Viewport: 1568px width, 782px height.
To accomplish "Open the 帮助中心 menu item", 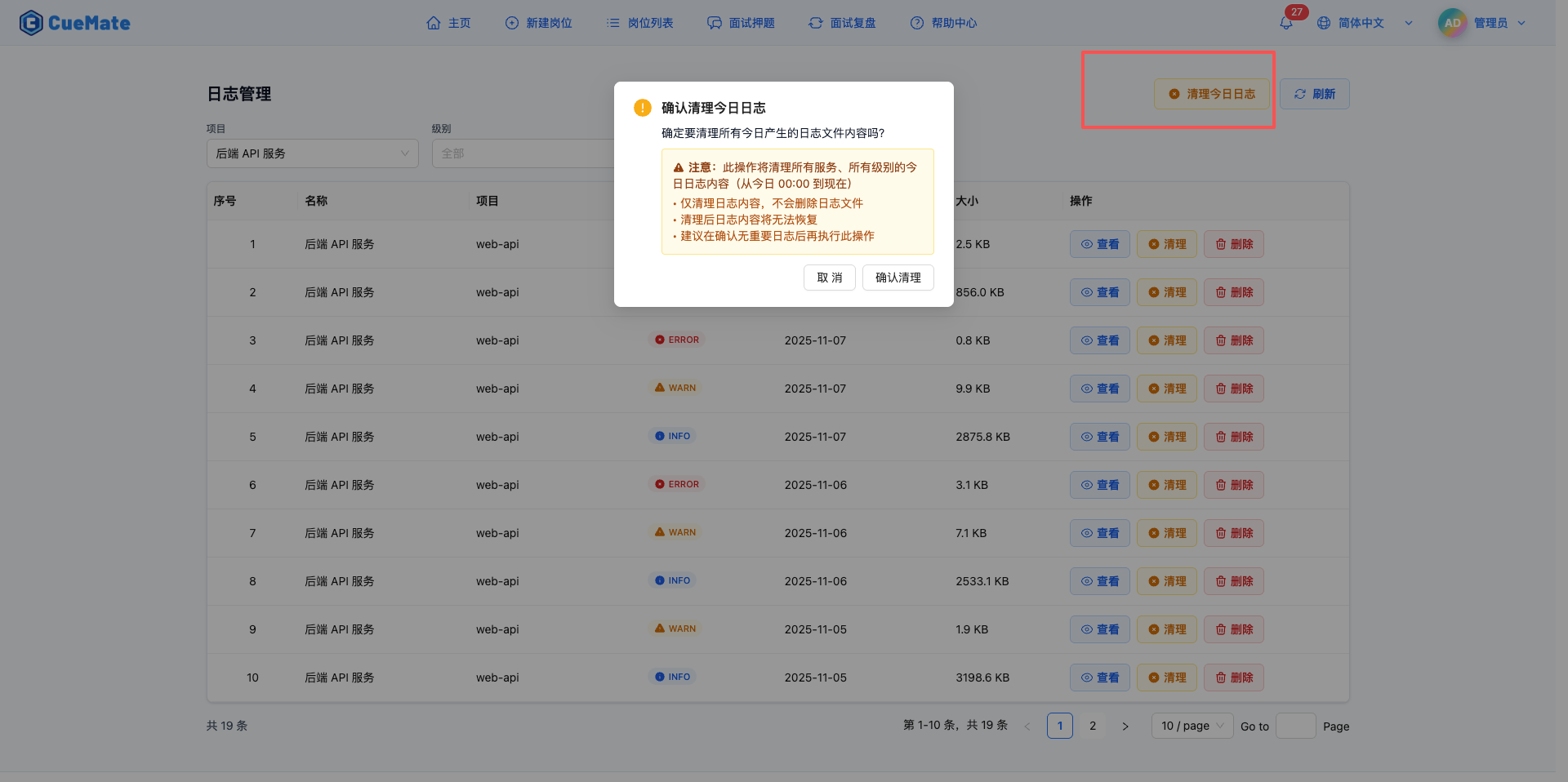I will [x=944, y=23].
